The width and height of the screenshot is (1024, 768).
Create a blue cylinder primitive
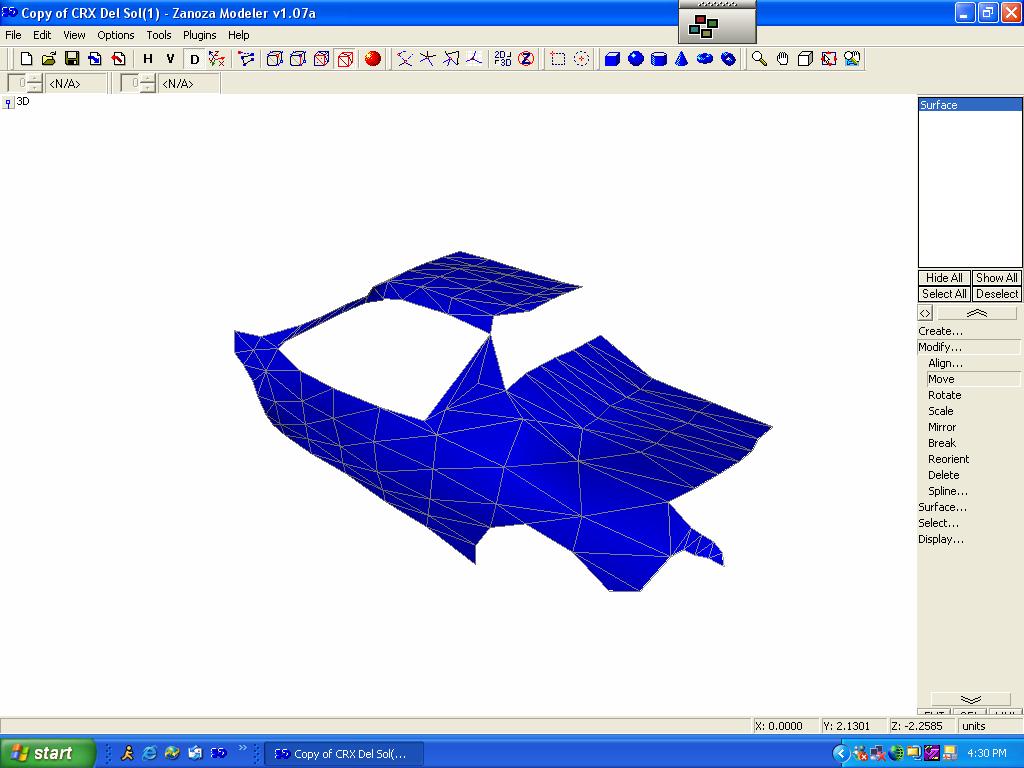click(x=659, y=59)
